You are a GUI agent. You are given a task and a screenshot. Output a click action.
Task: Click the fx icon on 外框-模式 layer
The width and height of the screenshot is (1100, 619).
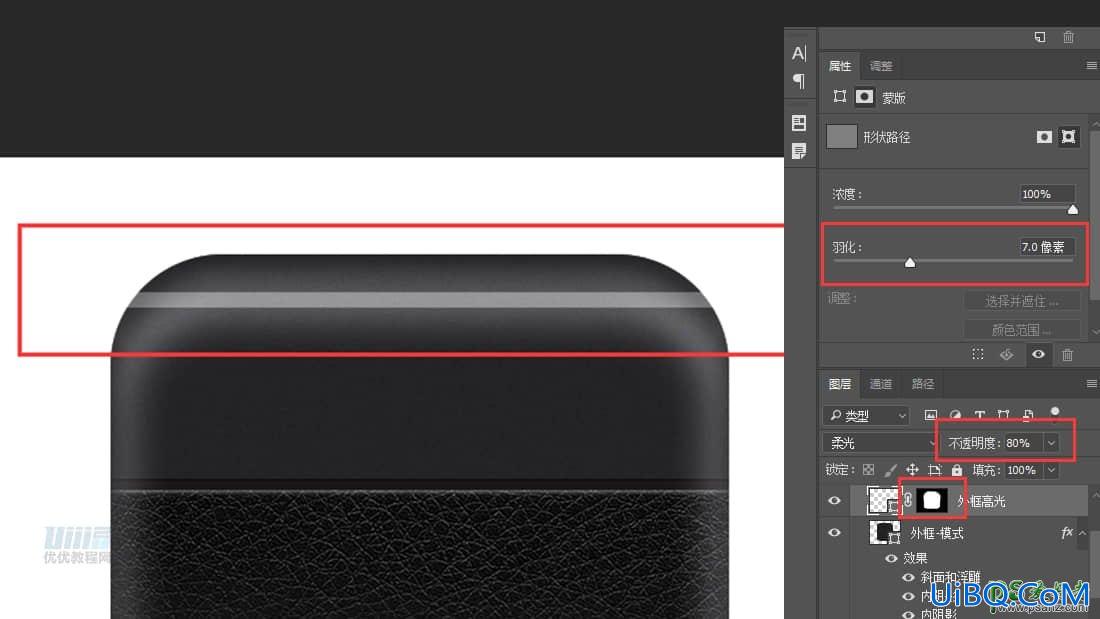[x=1066, y=533]
